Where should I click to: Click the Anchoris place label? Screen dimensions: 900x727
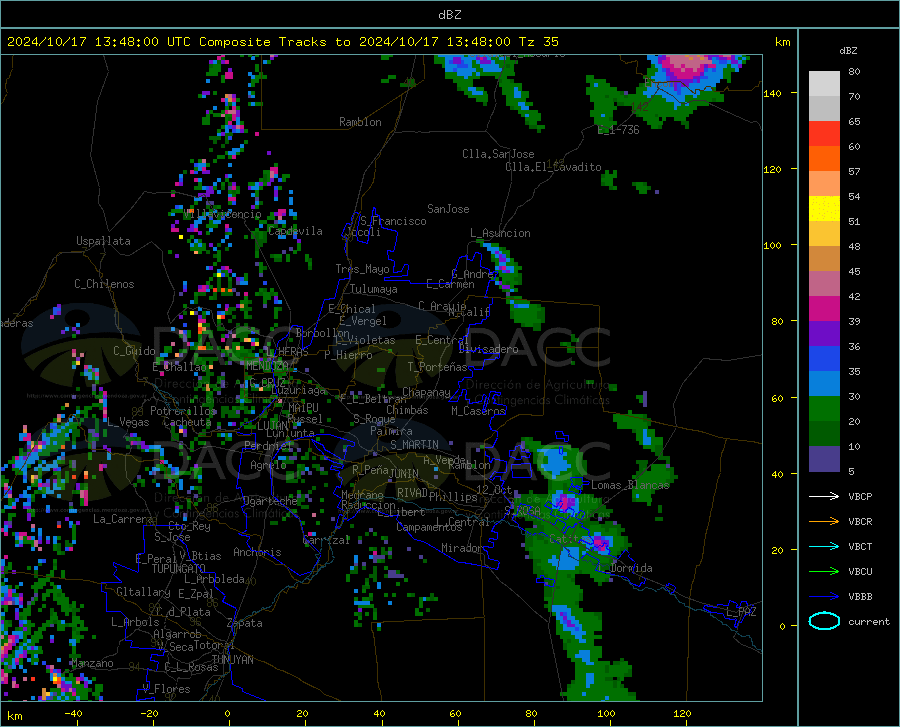pyautogui.click(x=257, y=552)
